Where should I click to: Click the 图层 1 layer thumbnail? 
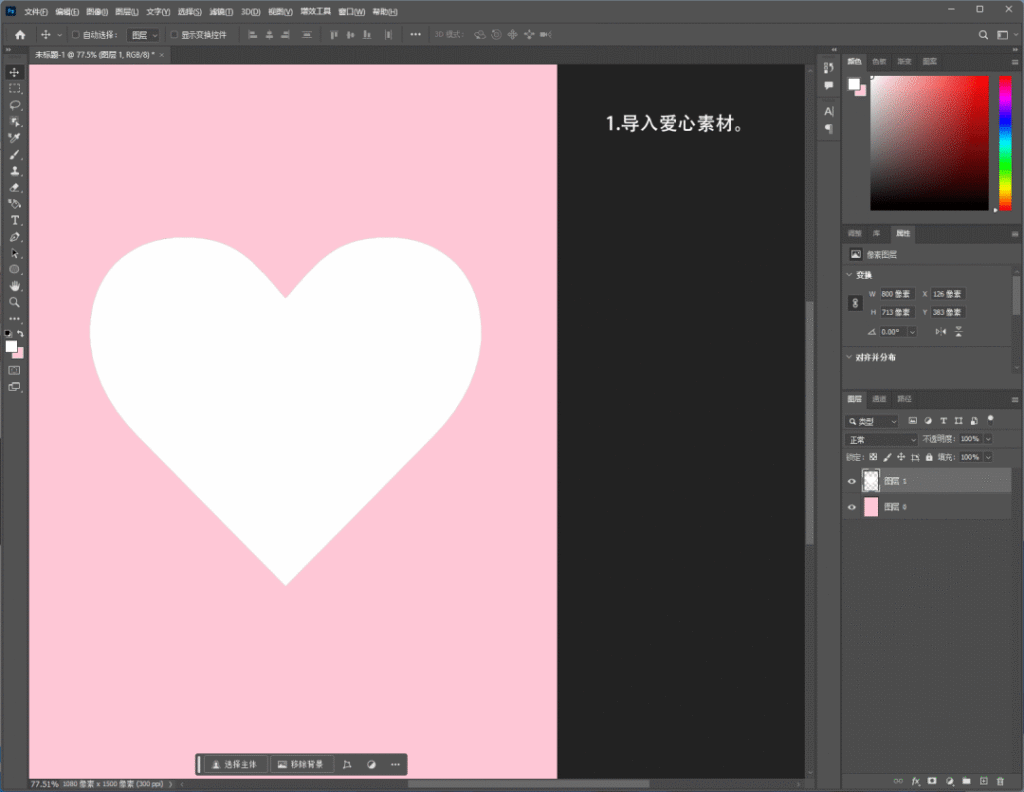(871, 481)
